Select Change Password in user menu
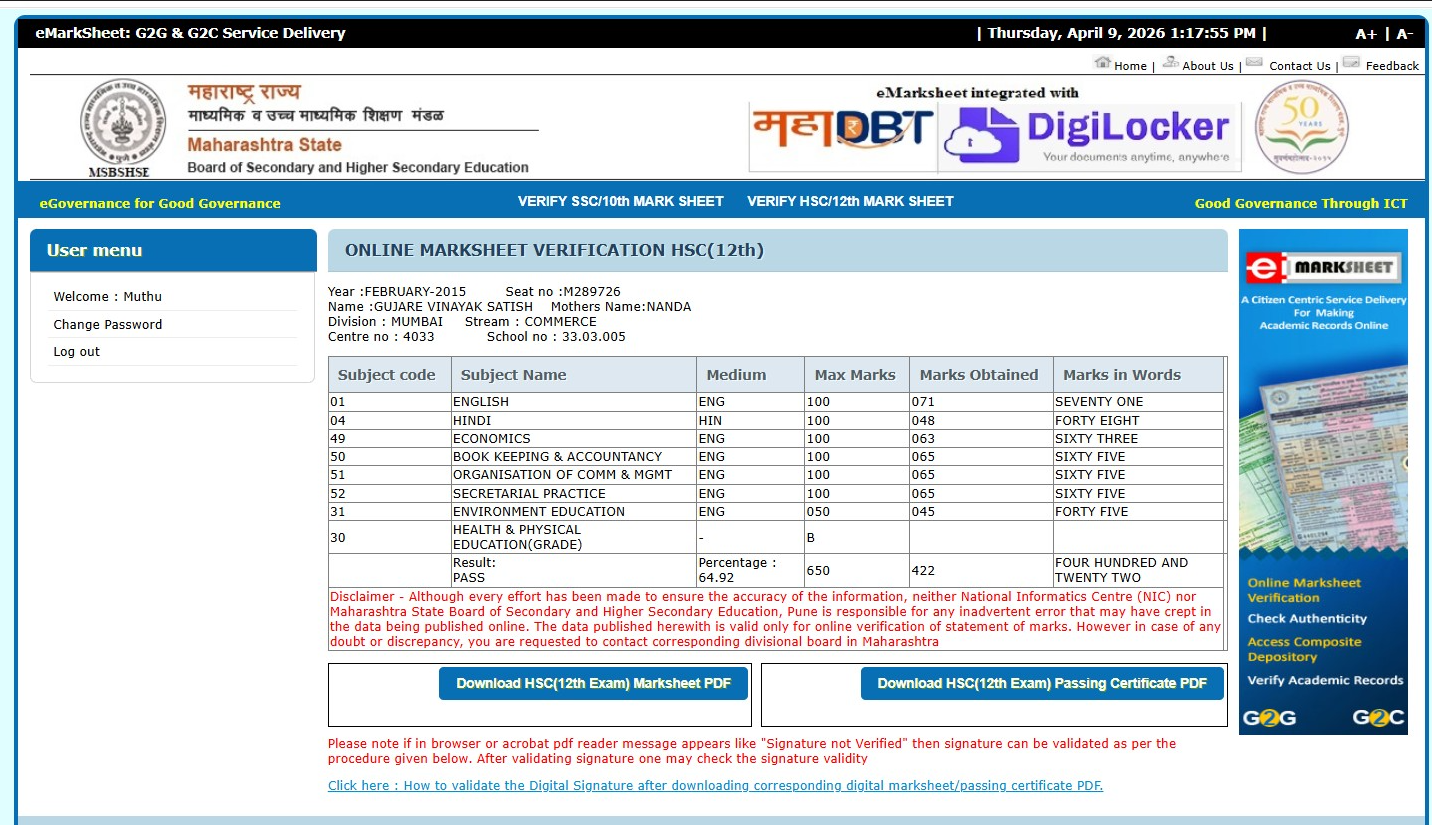The width and height of the screenshot is (1432, 825). 108,324
